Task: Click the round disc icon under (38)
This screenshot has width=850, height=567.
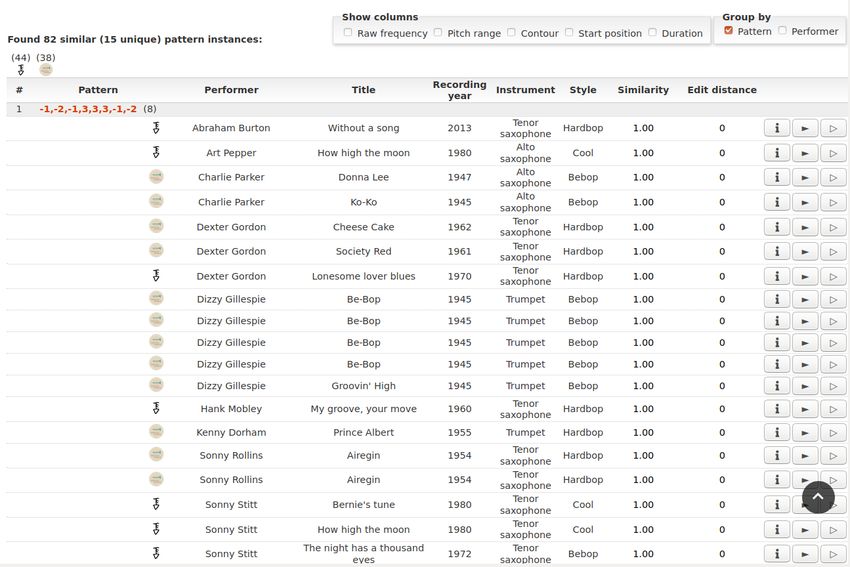Action: coord(46,69)
